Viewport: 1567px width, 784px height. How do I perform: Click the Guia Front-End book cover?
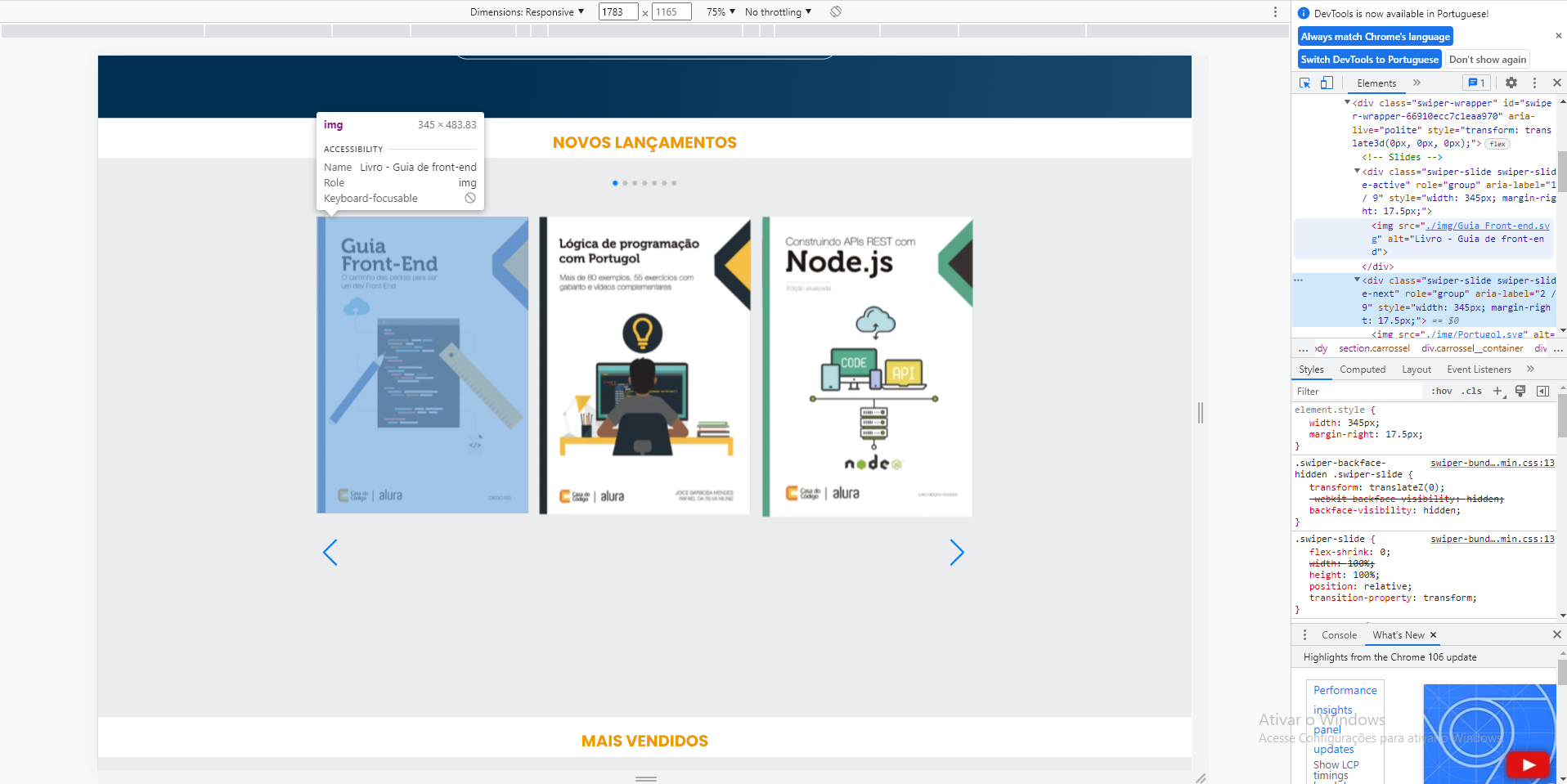click(x=423, y=365)
